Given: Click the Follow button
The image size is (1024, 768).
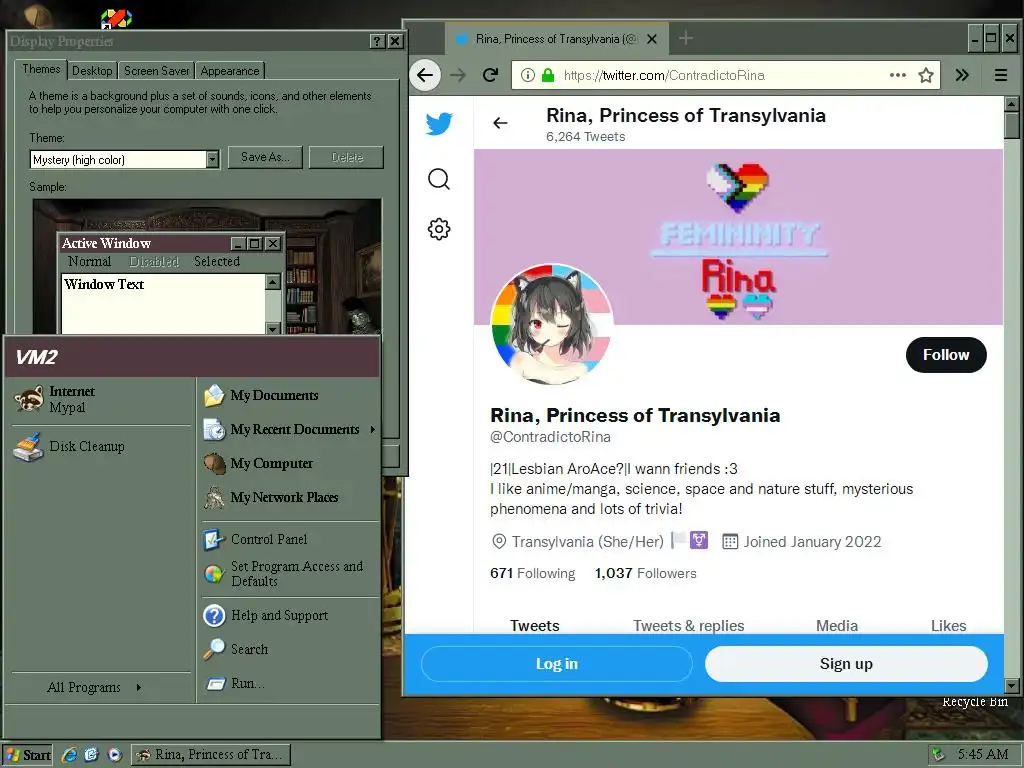Looking at the screenshot, I should point(946,355).
